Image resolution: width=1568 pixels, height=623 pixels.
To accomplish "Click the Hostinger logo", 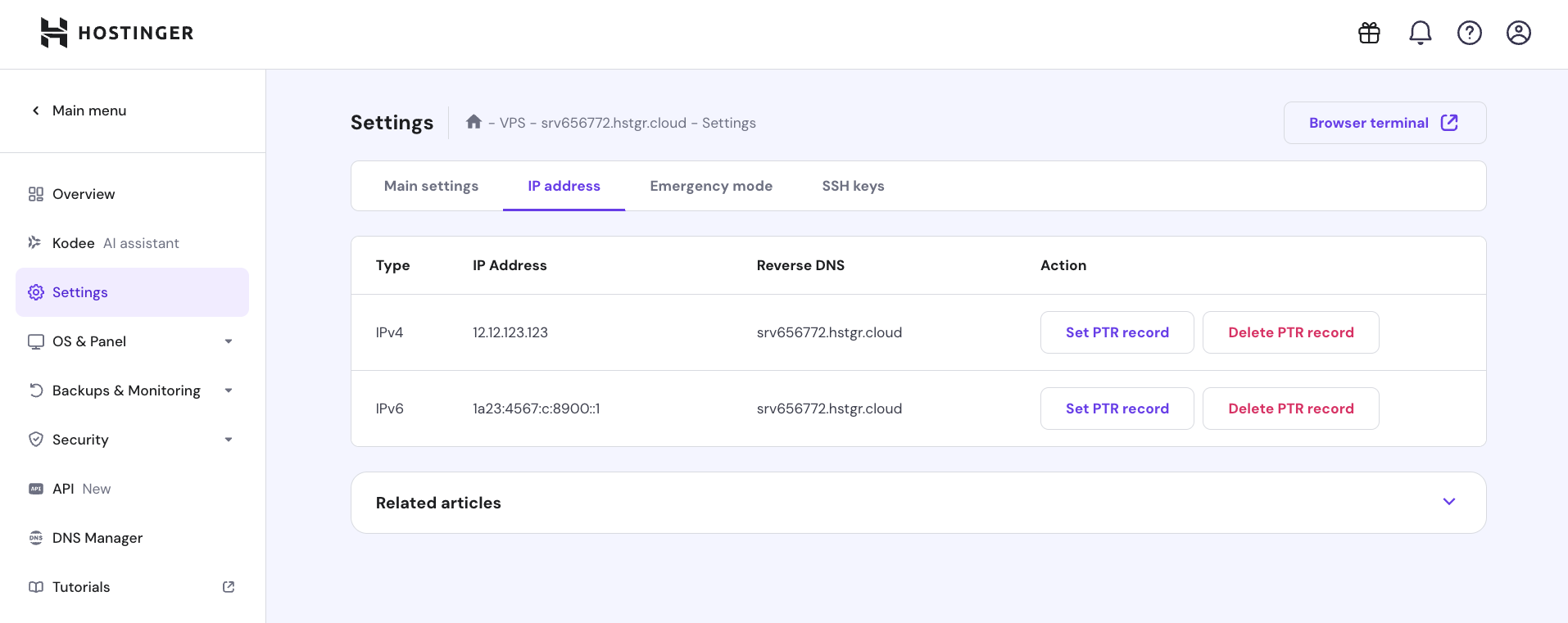I will (x=117, y=33).
